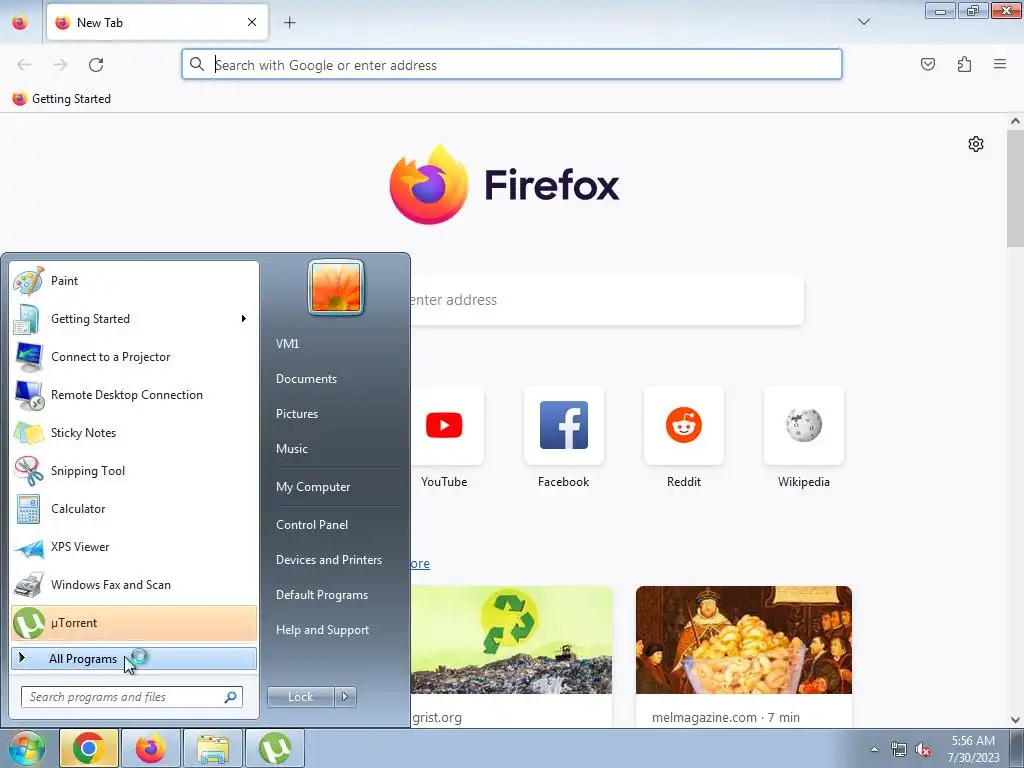
Task: Select the New Tab tab
Action: pyautogui.click(x=157, y=22)
